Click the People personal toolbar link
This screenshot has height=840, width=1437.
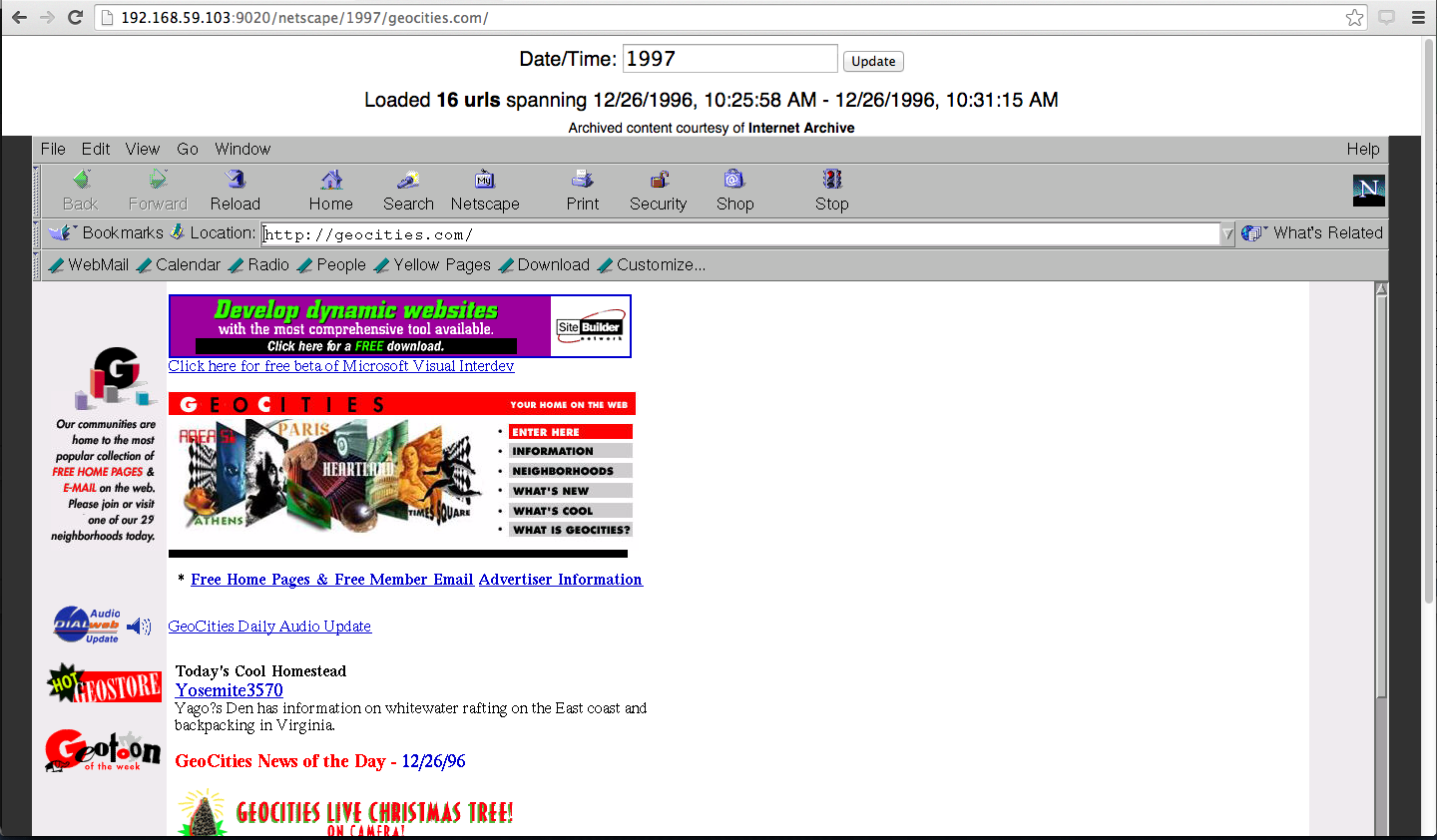(x=331, y=264)
